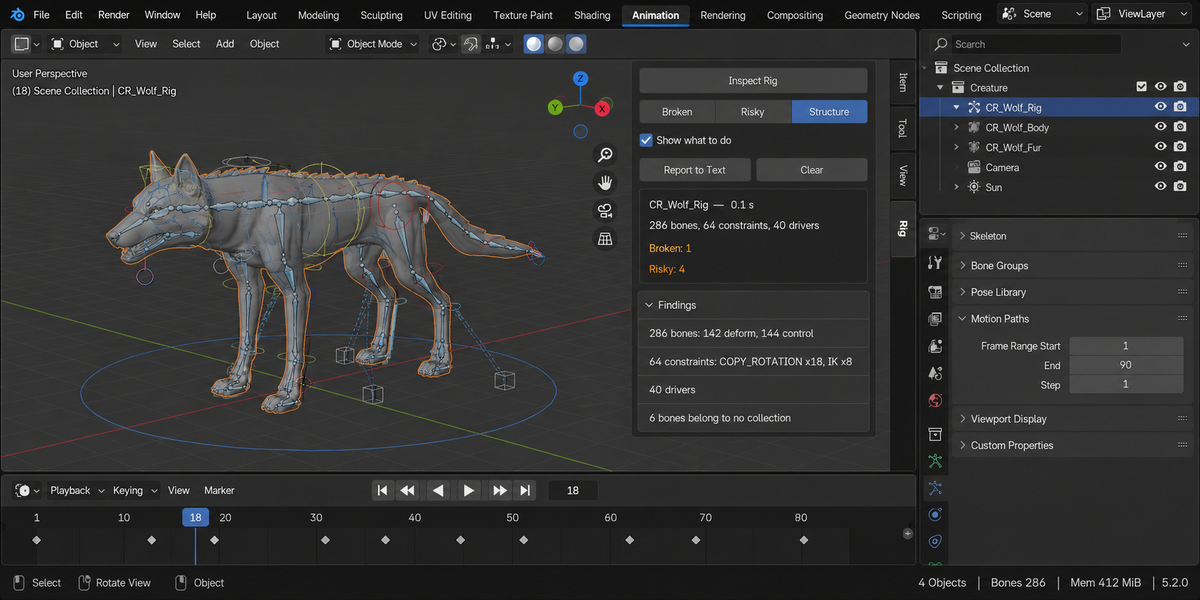Click the pan hand viewport icon

point(605,182)
